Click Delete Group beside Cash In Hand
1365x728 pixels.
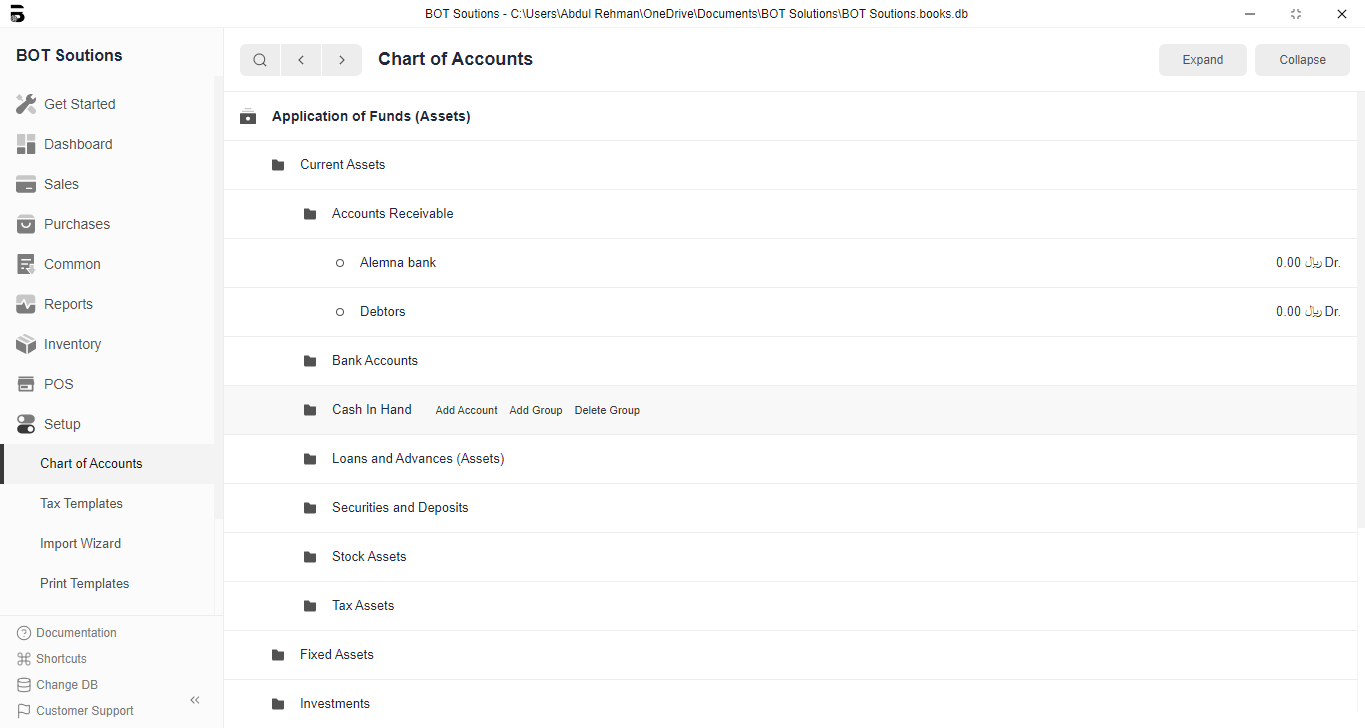click(607, 410)
